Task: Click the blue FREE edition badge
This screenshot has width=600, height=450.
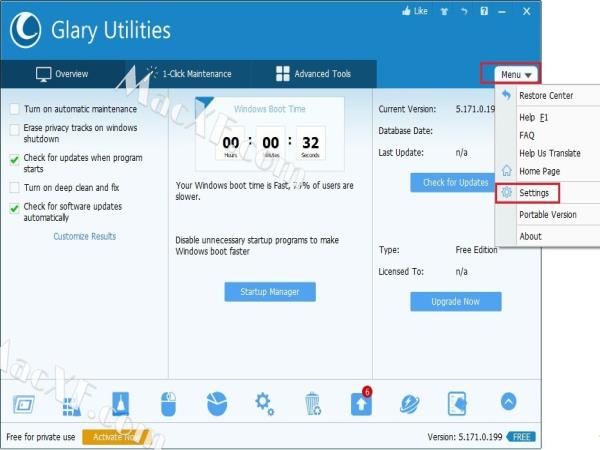Action: coord(521,437)
